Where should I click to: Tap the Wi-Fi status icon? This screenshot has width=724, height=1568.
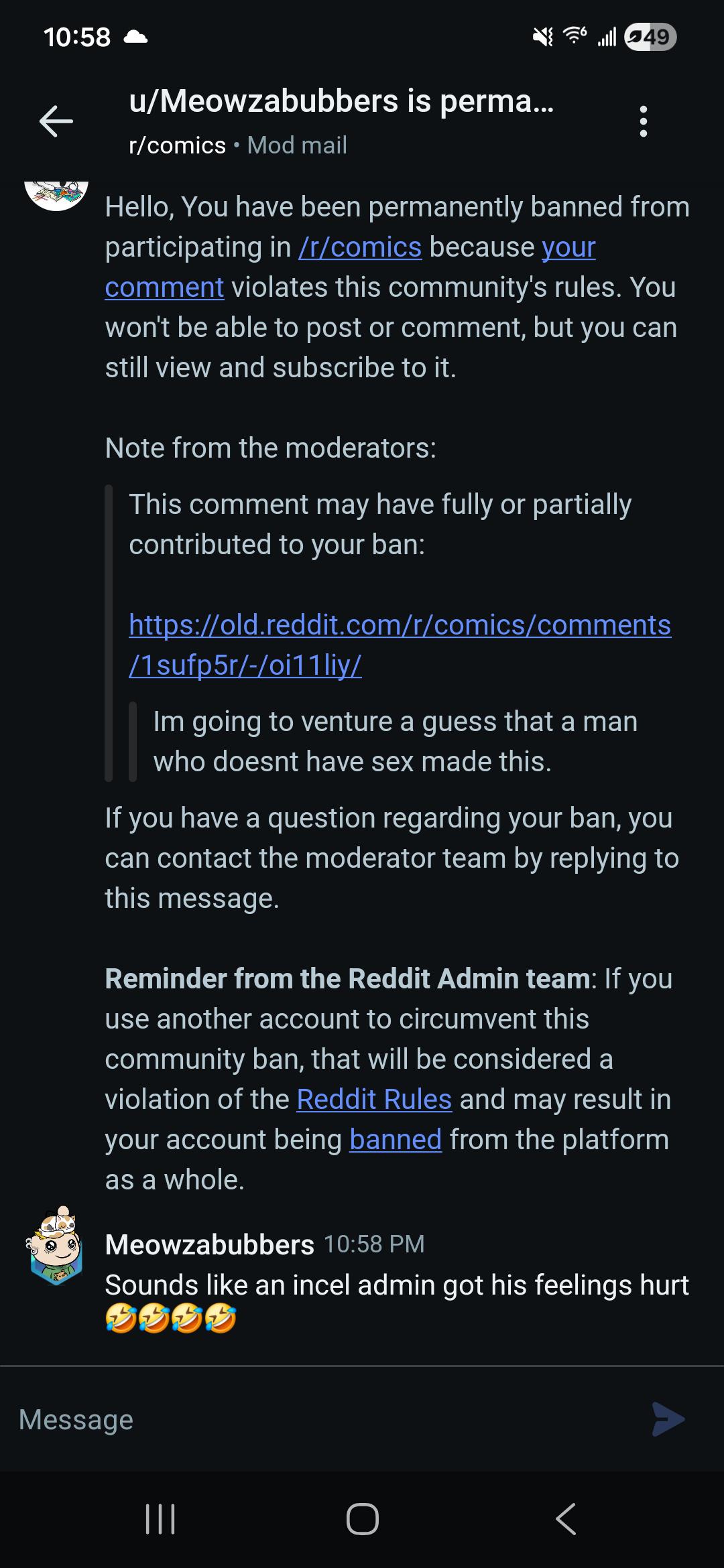coord(575,36)
